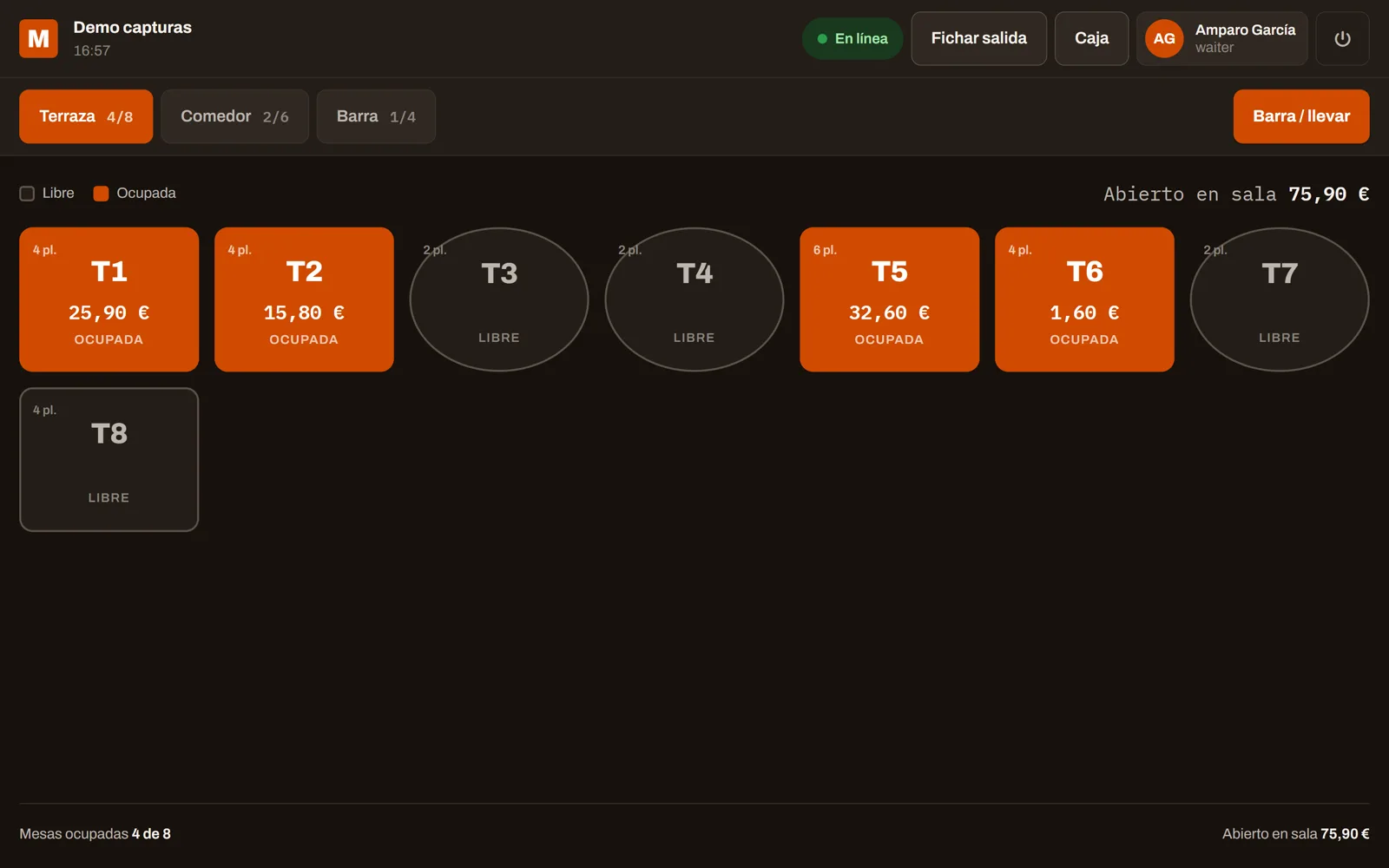The height and width of the screenshot is (868, 1389).
Task: Select free square table T8
Action: click(109, 459)
